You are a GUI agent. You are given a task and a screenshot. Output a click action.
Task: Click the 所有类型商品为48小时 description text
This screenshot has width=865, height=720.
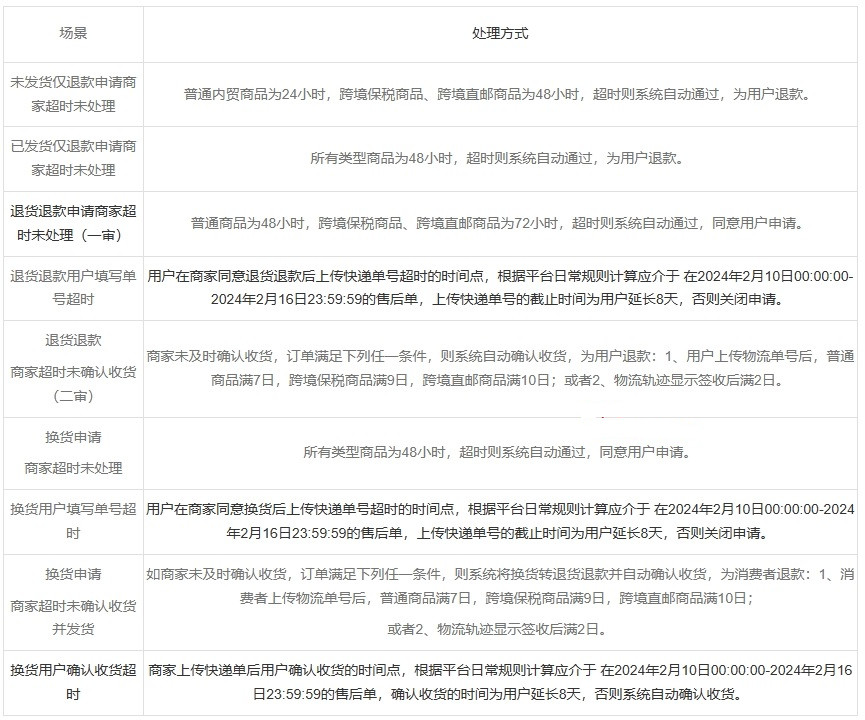(380, 158)
